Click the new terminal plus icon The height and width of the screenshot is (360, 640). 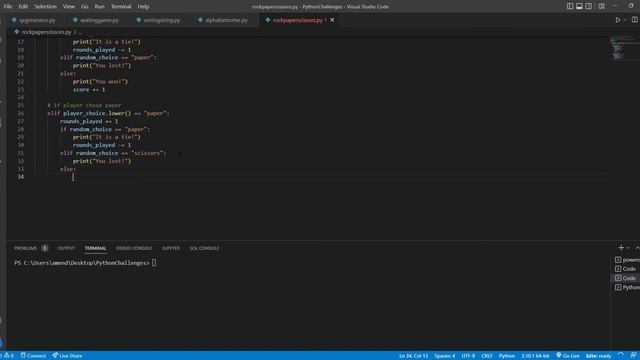[x=621, y=248]
